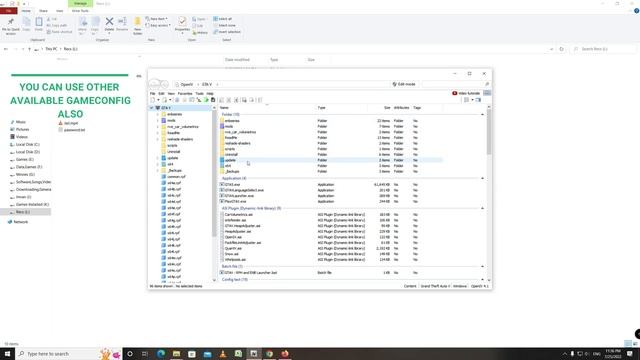Open the Share ribbon tab in File Explorer
640x360 pixels.
43,11
